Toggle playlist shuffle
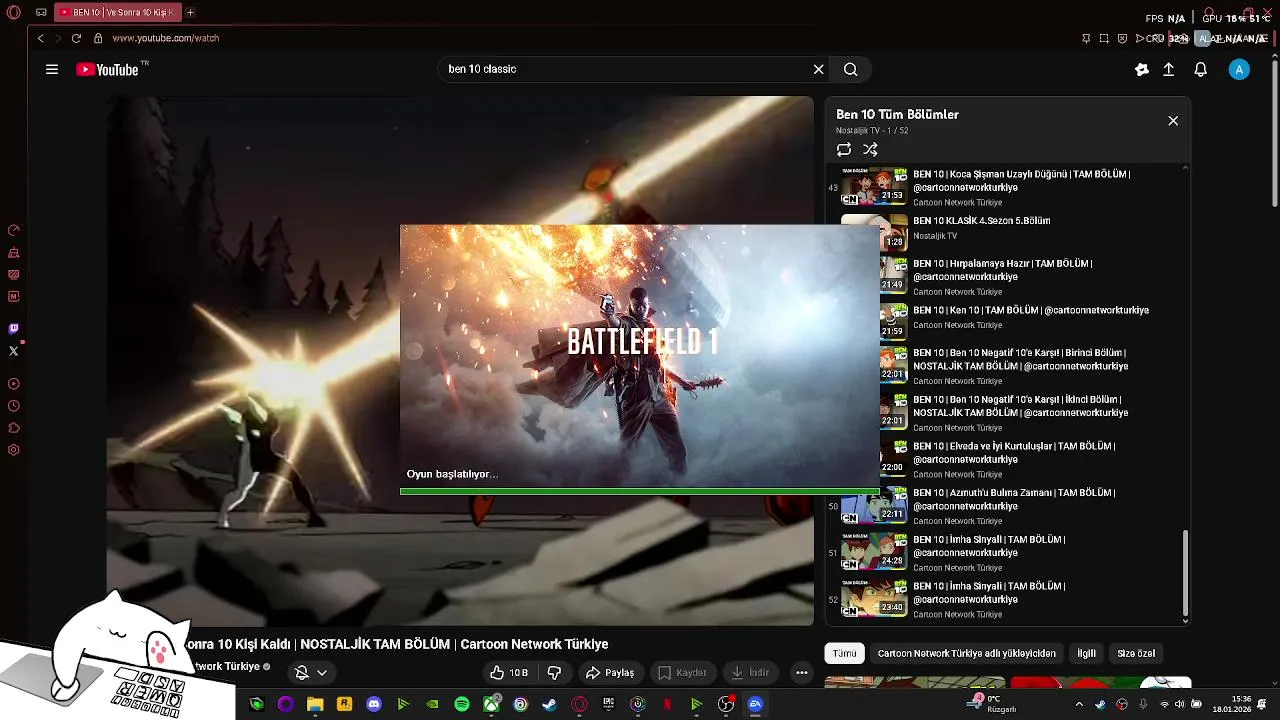1280x720 pixels. click(x=870, y=149)
